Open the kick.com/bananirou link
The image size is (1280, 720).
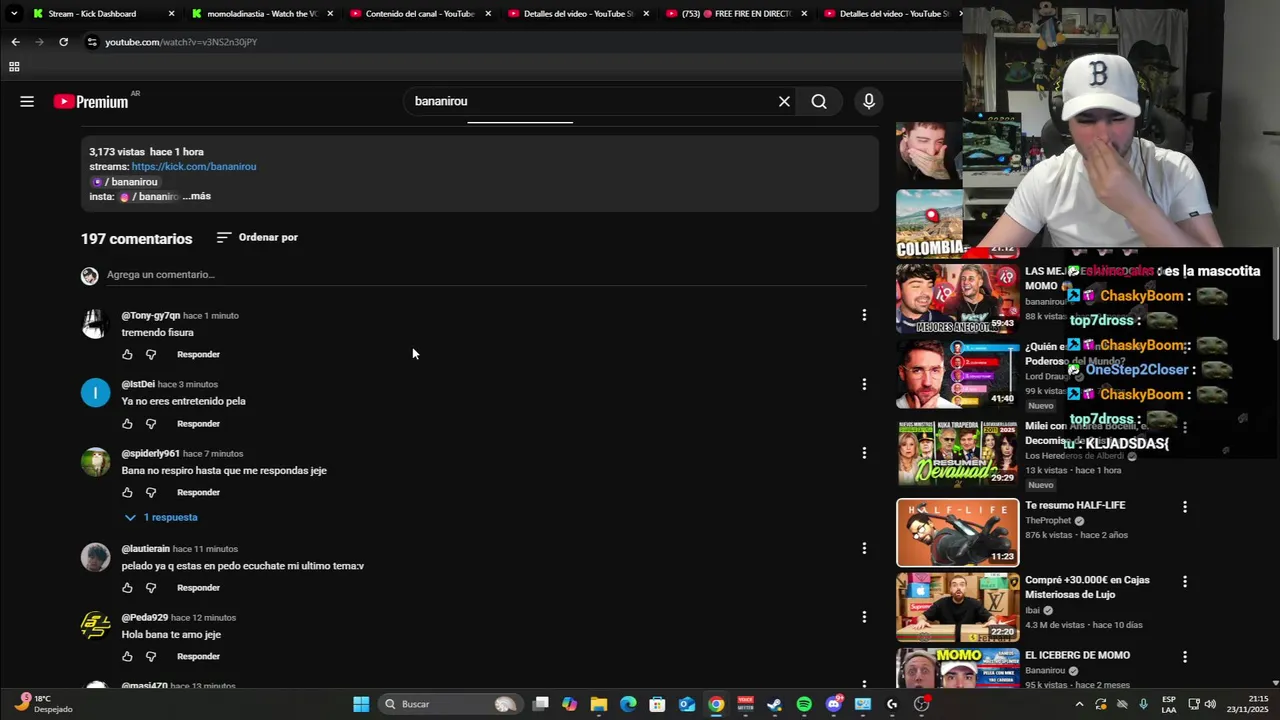[194, 167]
